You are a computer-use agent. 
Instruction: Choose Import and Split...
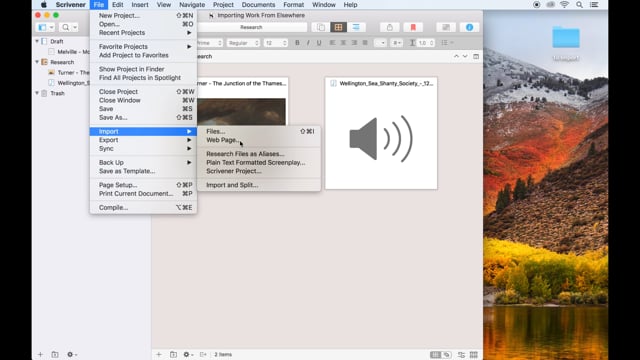(x=259, y=185)
